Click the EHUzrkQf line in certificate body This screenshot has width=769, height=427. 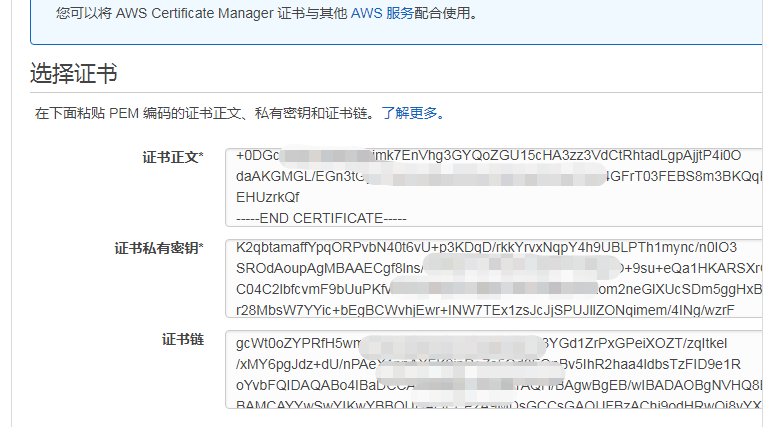click(x=267, y=198)
